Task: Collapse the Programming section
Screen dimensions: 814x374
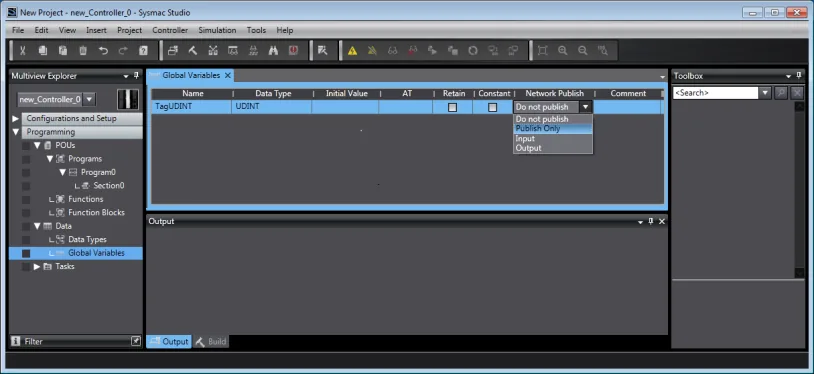Action: point(15,132)
